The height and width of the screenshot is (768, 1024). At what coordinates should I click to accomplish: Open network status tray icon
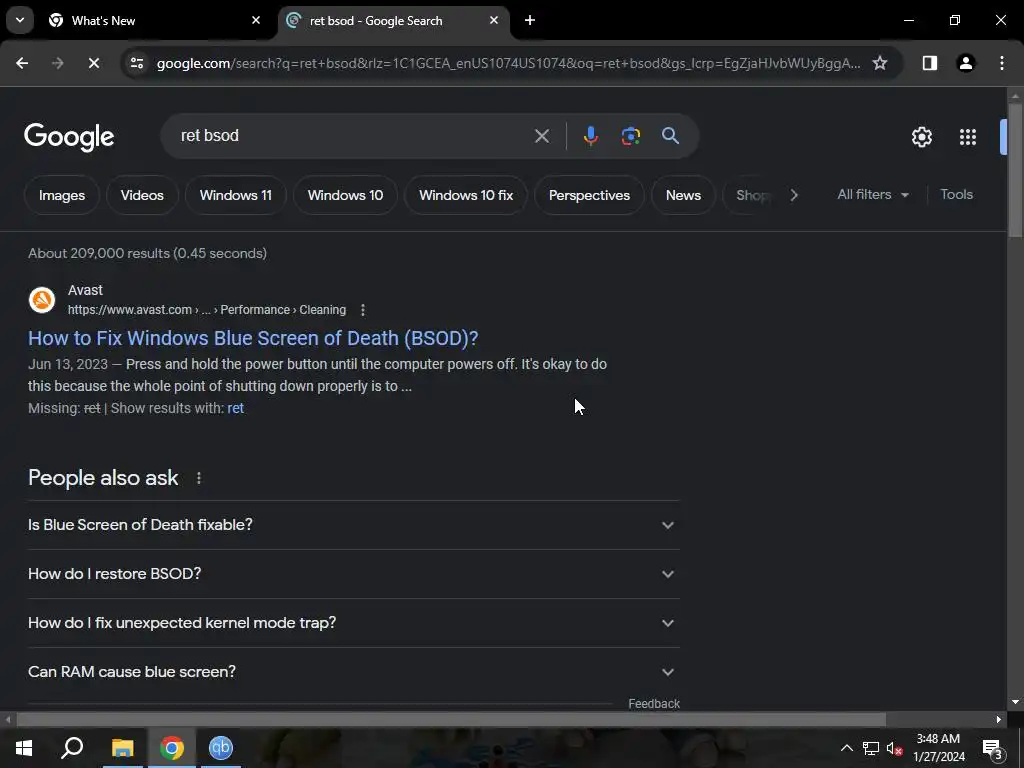[870, 748]
